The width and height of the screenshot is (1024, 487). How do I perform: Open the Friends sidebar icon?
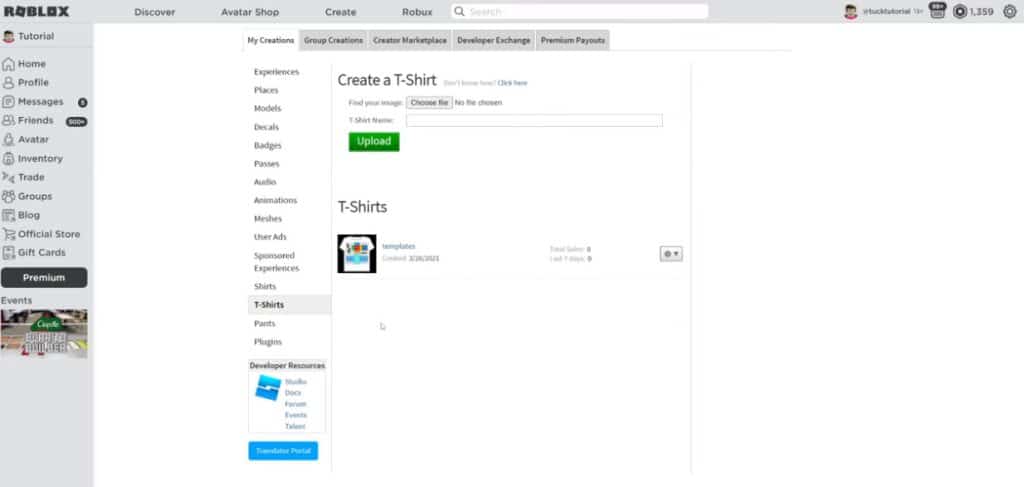(x=8, y=121)
